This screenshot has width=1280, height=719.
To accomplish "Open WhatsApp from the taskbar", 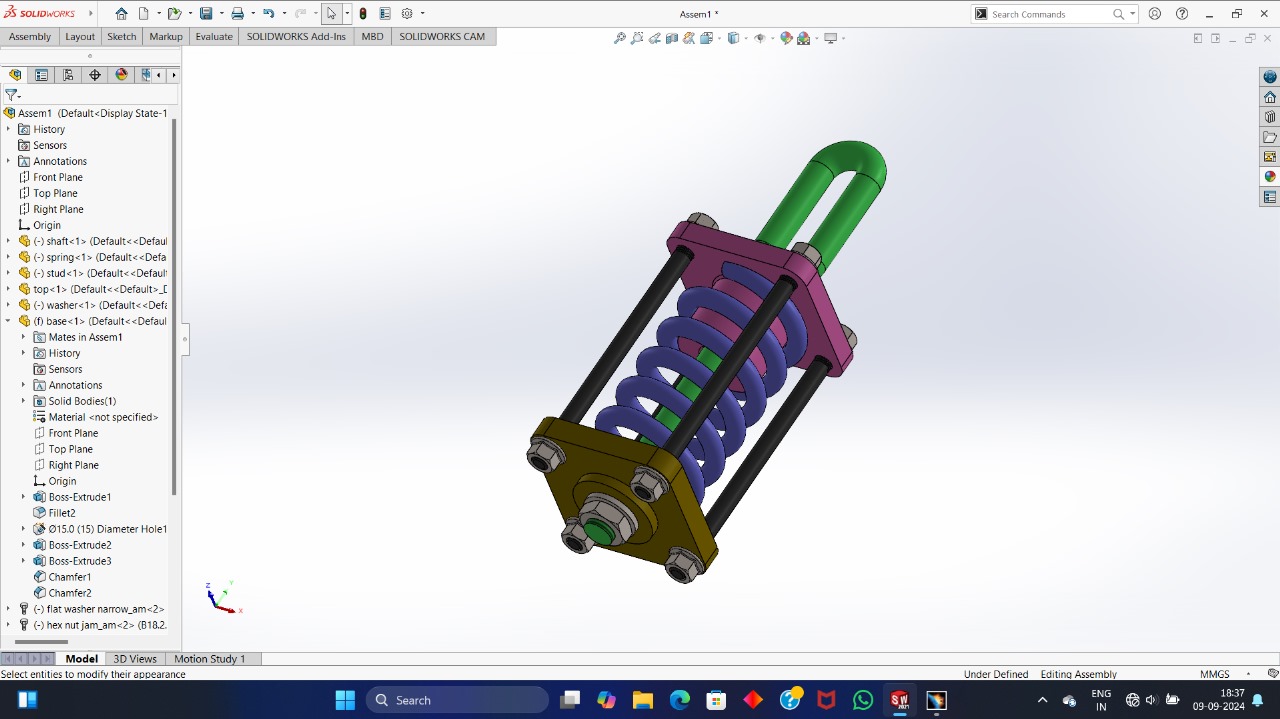I will pyautogui.click(x=863, y=700).
